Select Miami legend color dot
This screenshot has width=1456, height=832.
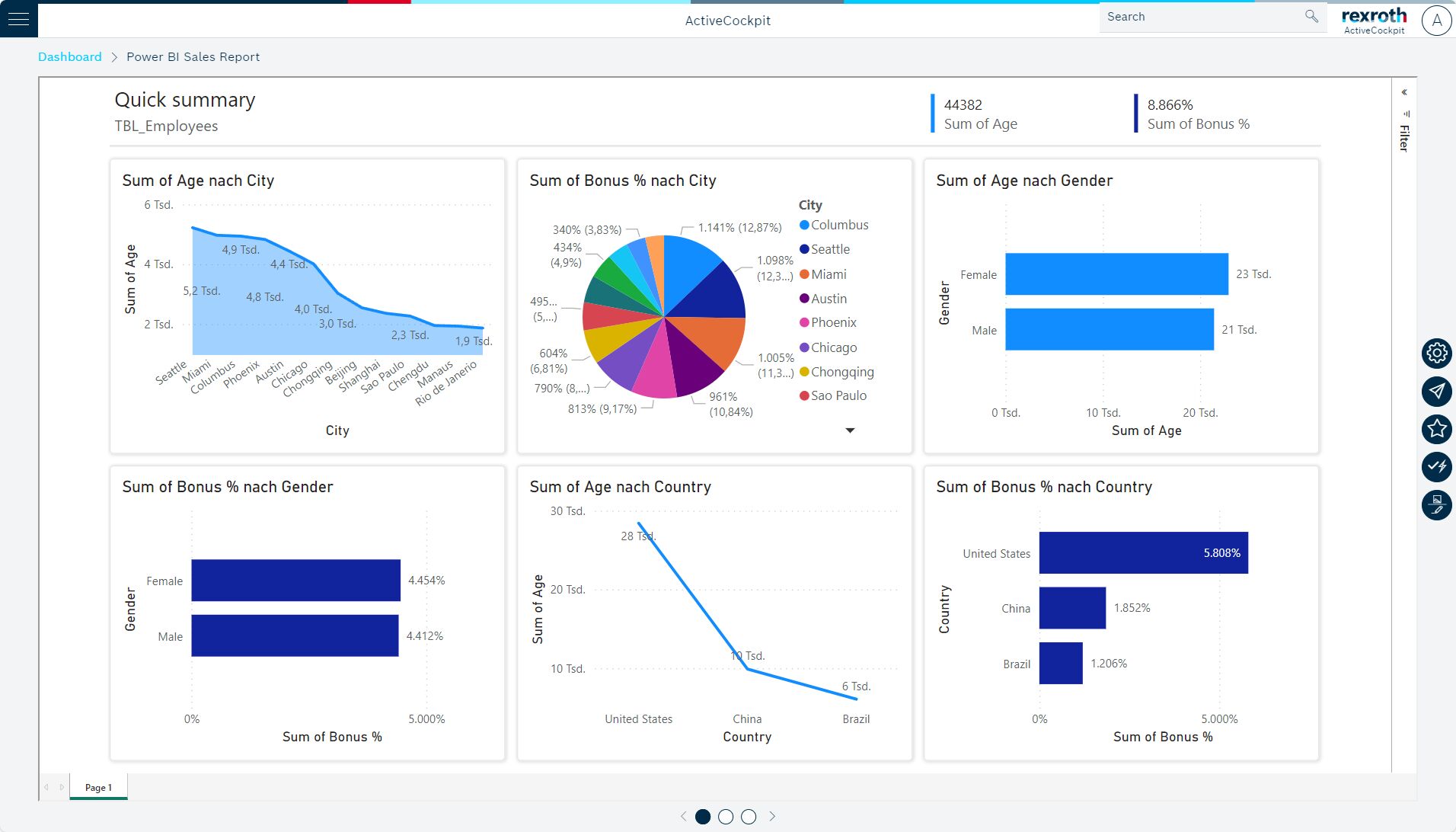(804, 274)
